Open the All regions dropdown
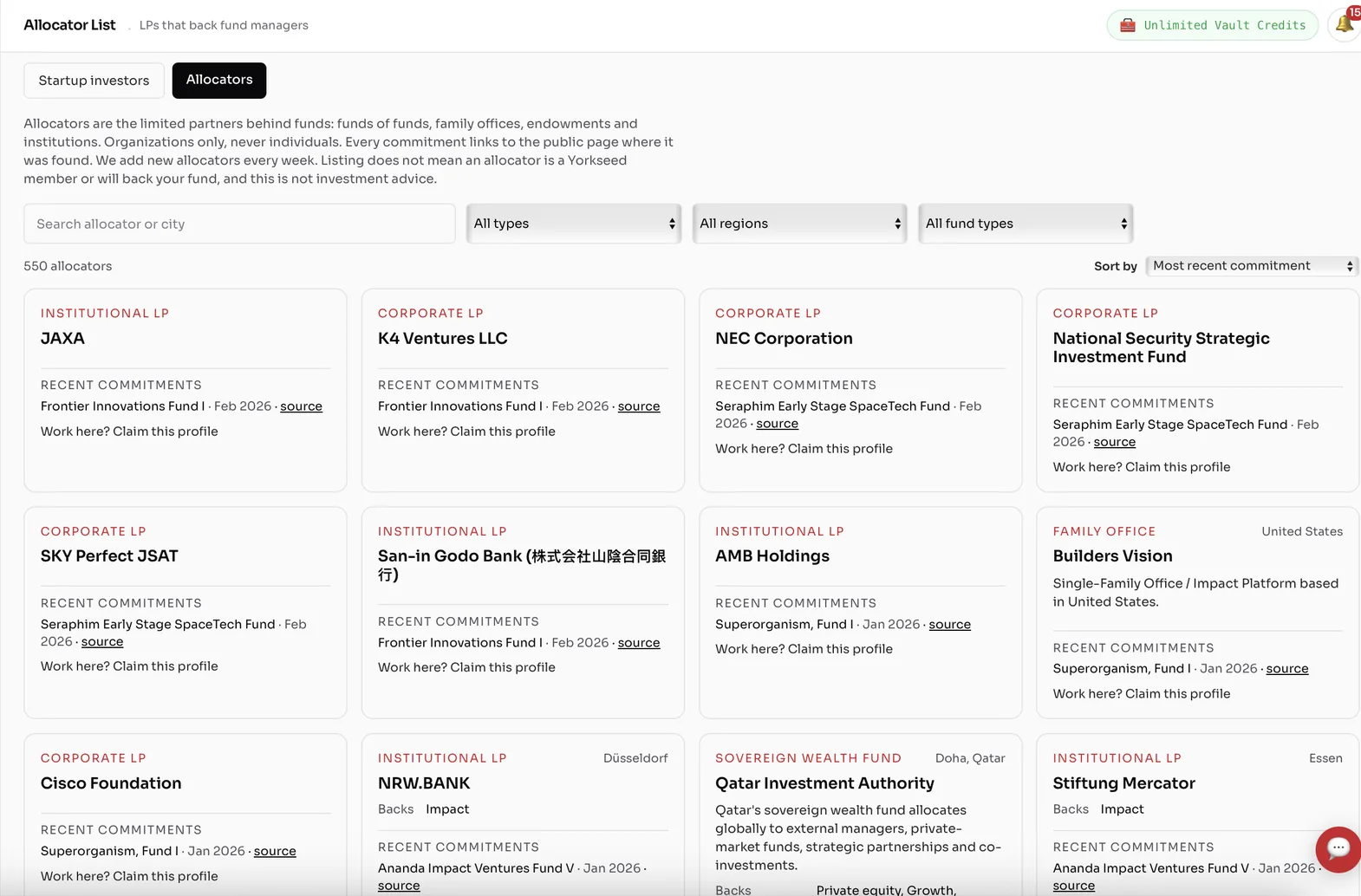Image resolution: width=1361 pixels, height=896 pixels. point(799,224)
